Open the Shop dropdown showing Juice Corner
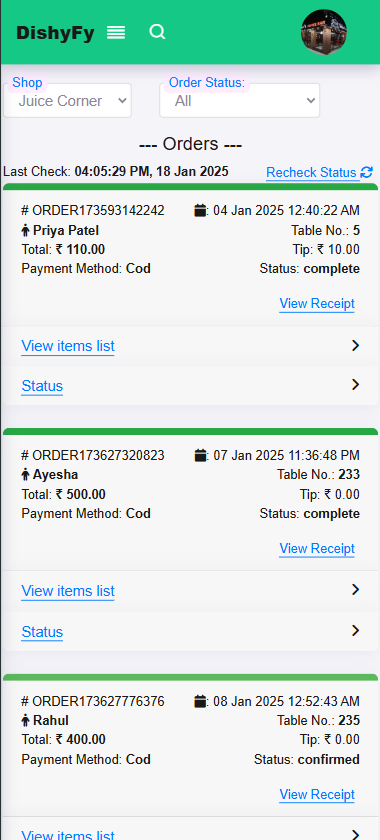The height and width of the screenshot is (840, 380). pyautogui.click(x=68, y=100)
